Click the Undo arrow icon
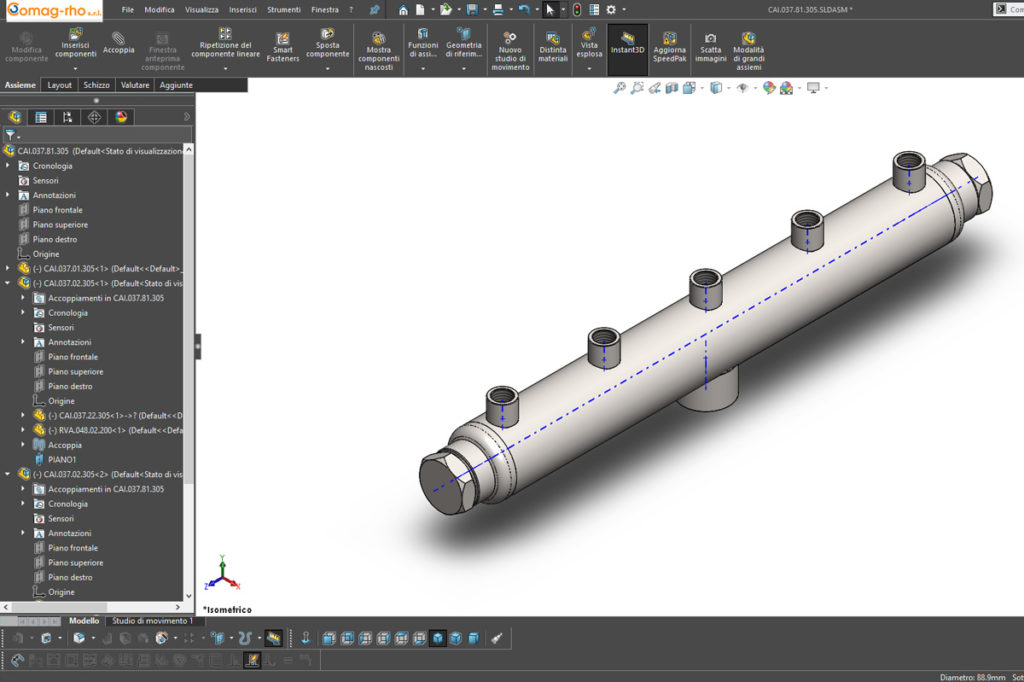 tap(524, 10)
